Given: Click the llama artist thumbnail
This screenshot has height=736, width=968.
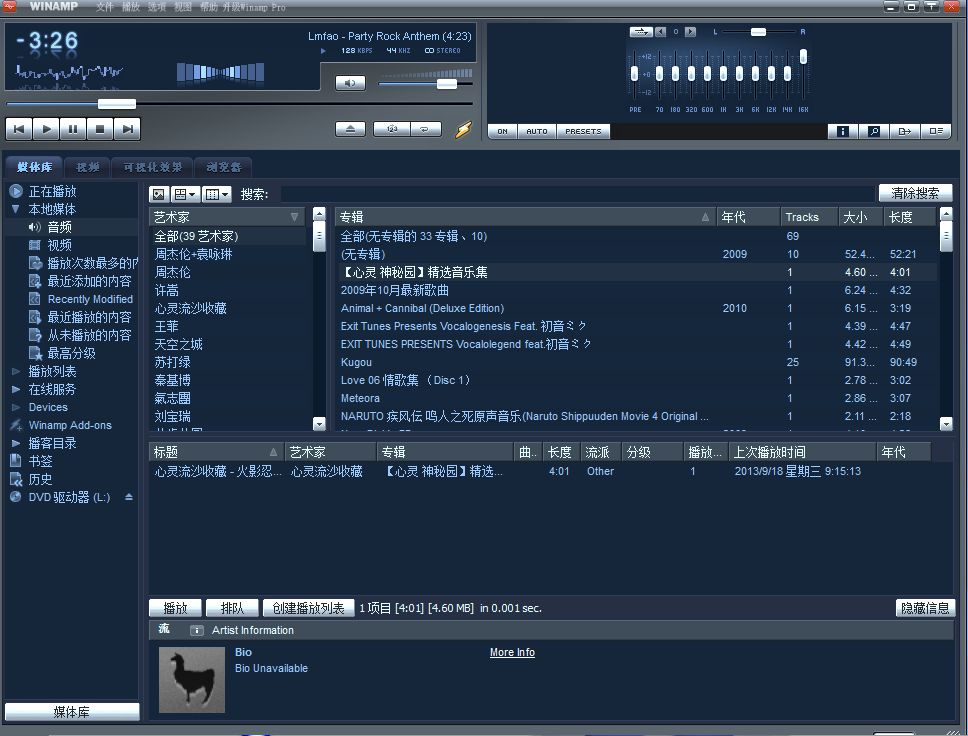Looking at the screenshot, I should 192,680.
